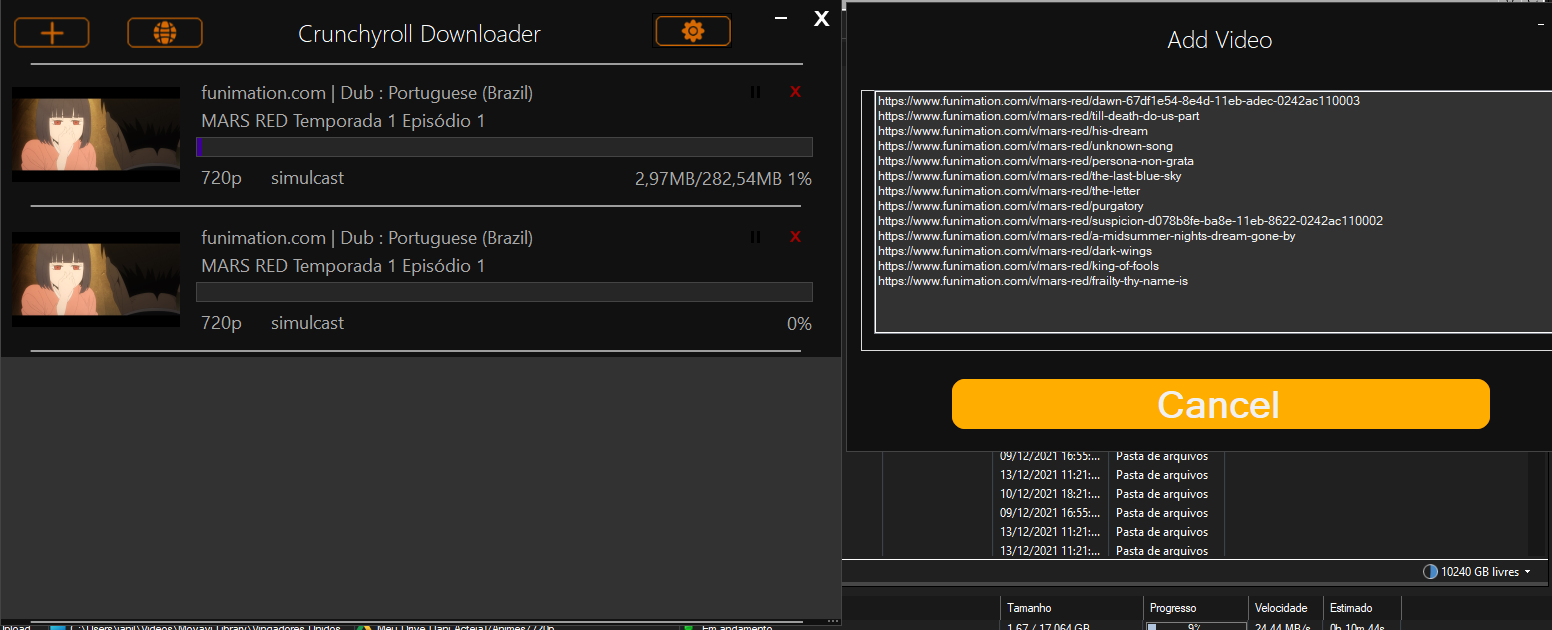The width and height of the screenshot is (1552, 630).
Task: Click the unknown-song URL line
Action: [1025, 146]
